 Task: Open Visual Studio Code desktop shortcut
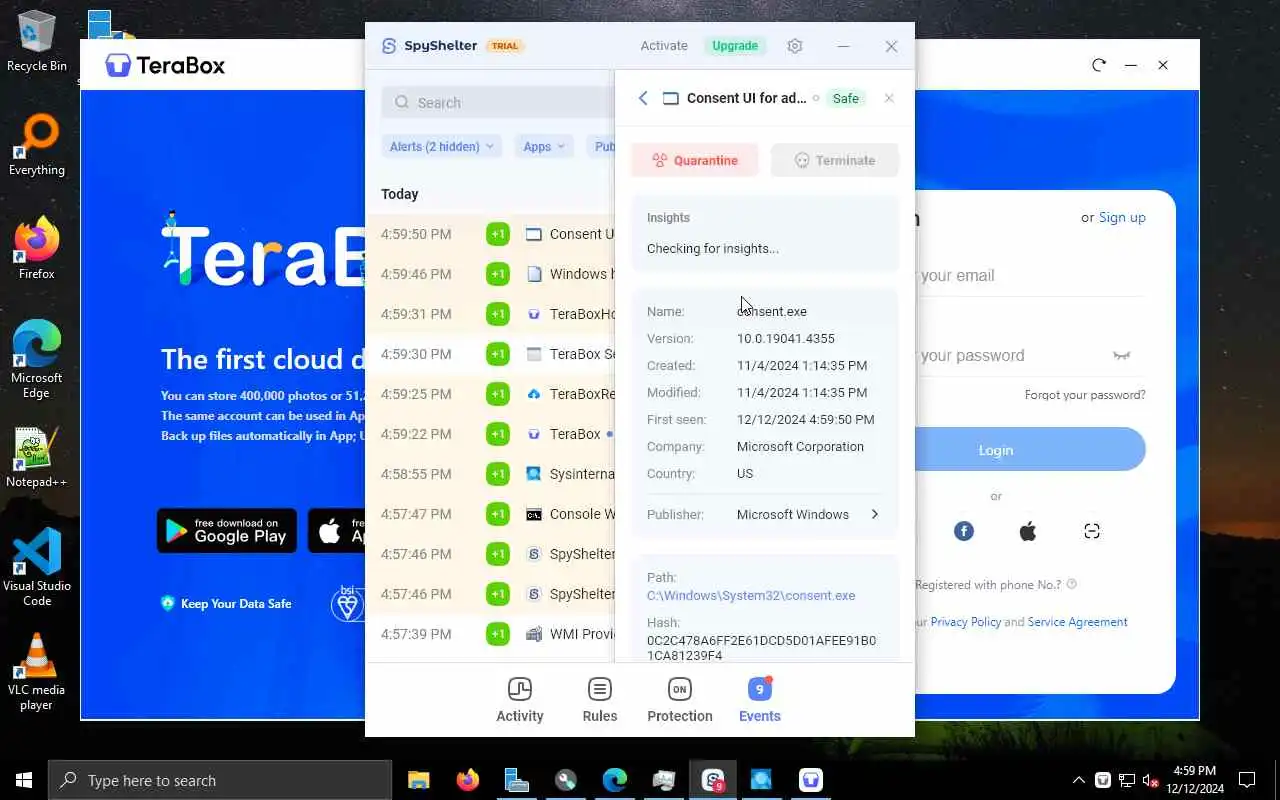[x=37, y=568]
